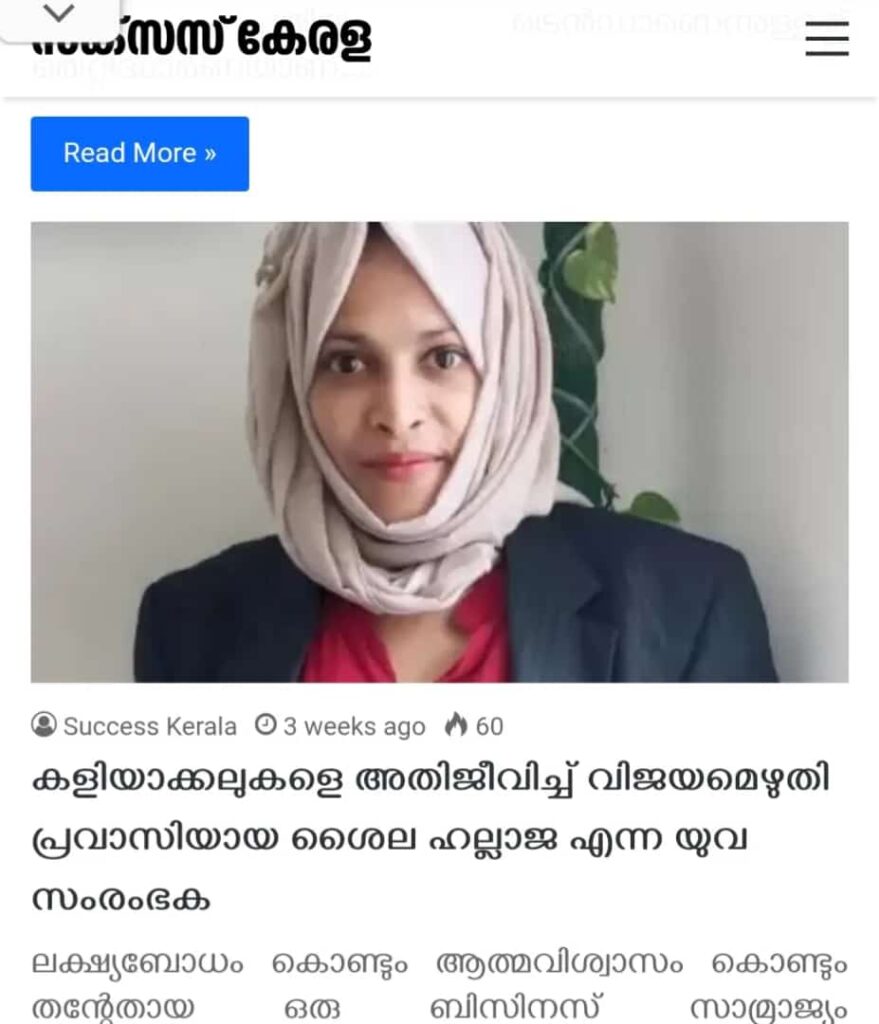Tap the down chevron at top-left corner

[59, 13]
